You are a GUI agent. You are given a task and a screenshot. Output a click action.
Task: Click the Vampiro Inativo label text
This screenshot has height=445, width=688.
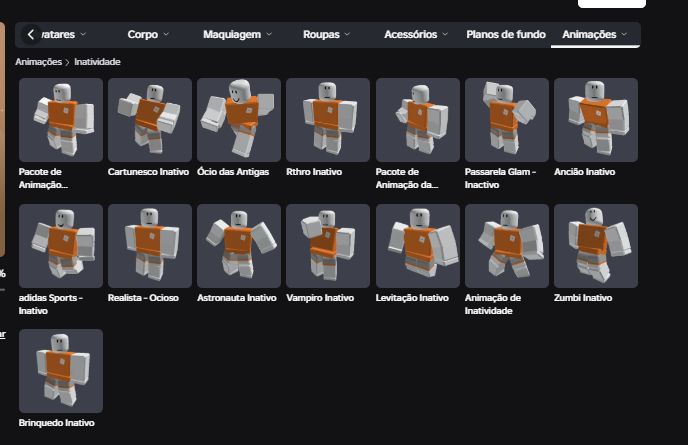click(x=320, y=298)
